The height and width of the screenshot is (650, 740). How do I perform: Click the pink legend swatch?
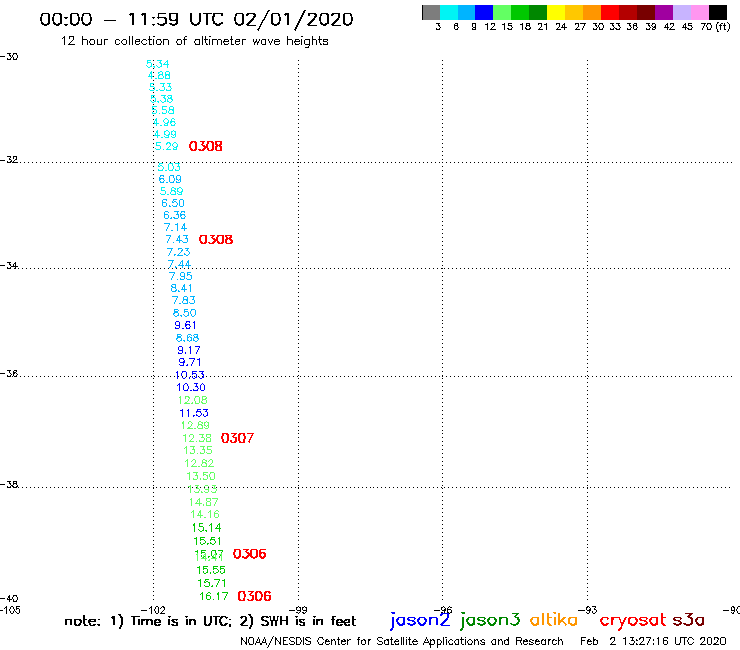[x=699, y=12]
